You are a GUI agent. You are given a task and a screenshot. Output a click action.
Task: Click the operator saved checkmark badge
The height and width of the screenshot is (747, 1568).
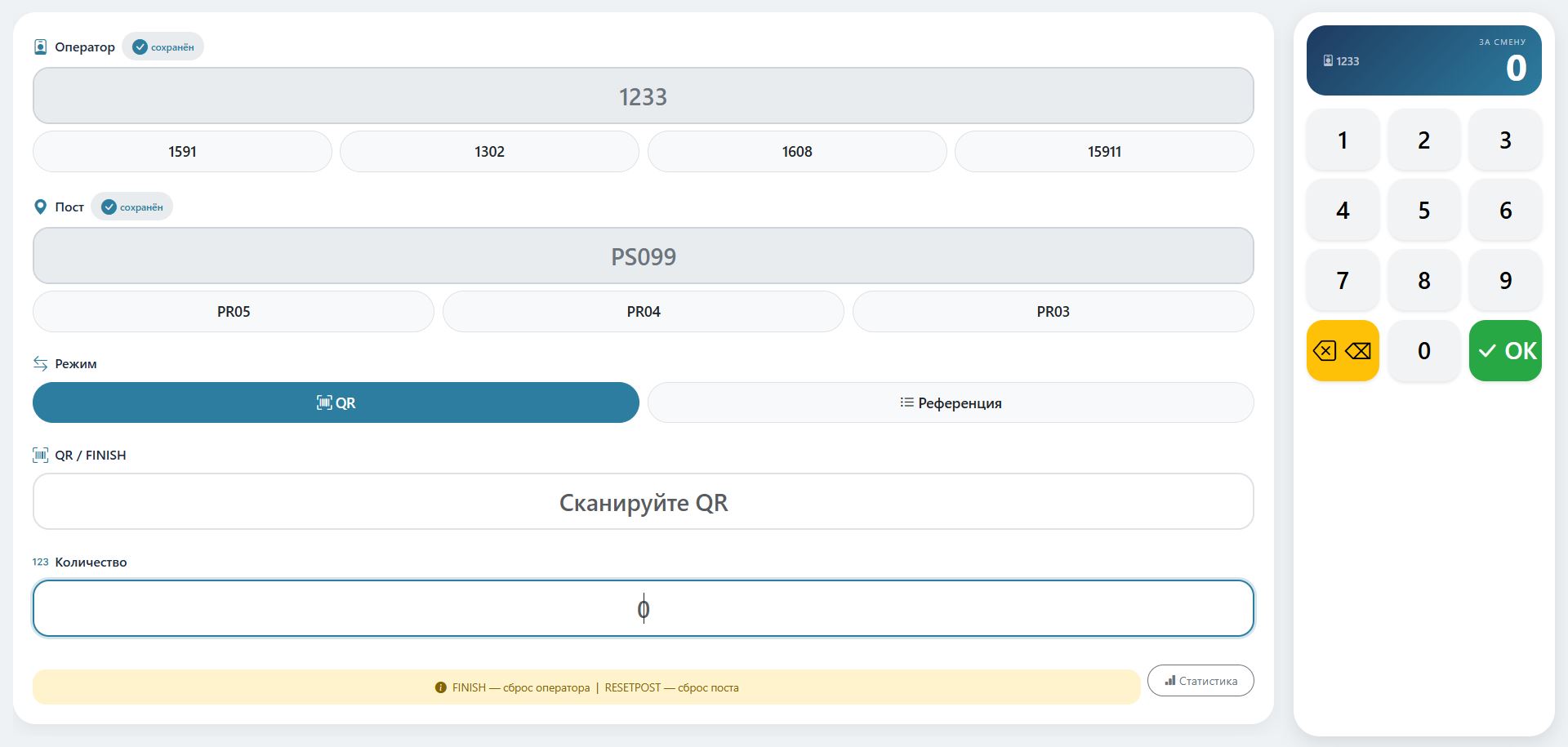[x=163, y=47]
